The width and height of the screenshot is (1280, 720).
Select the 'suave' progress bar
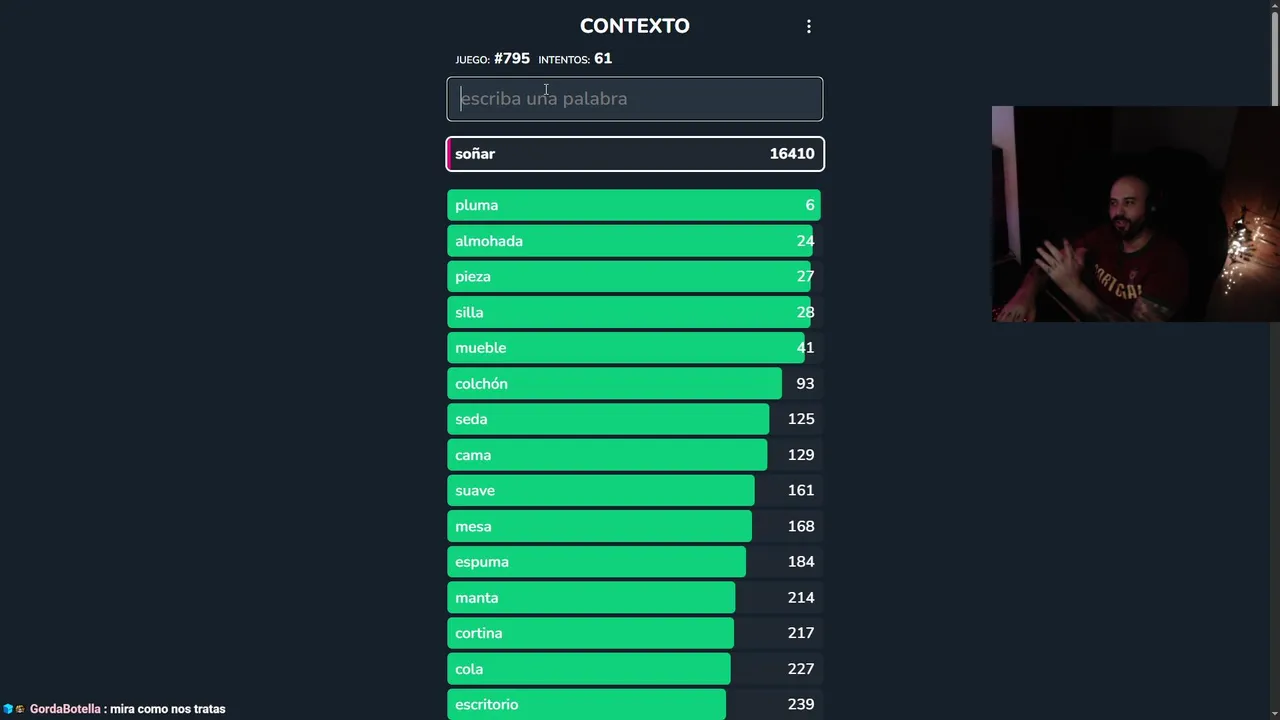(634, 491)
